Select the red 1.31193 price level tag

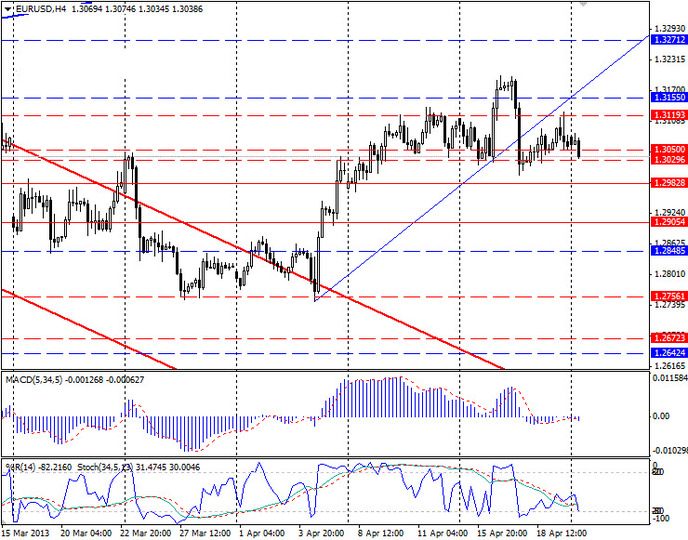[667, 116]
